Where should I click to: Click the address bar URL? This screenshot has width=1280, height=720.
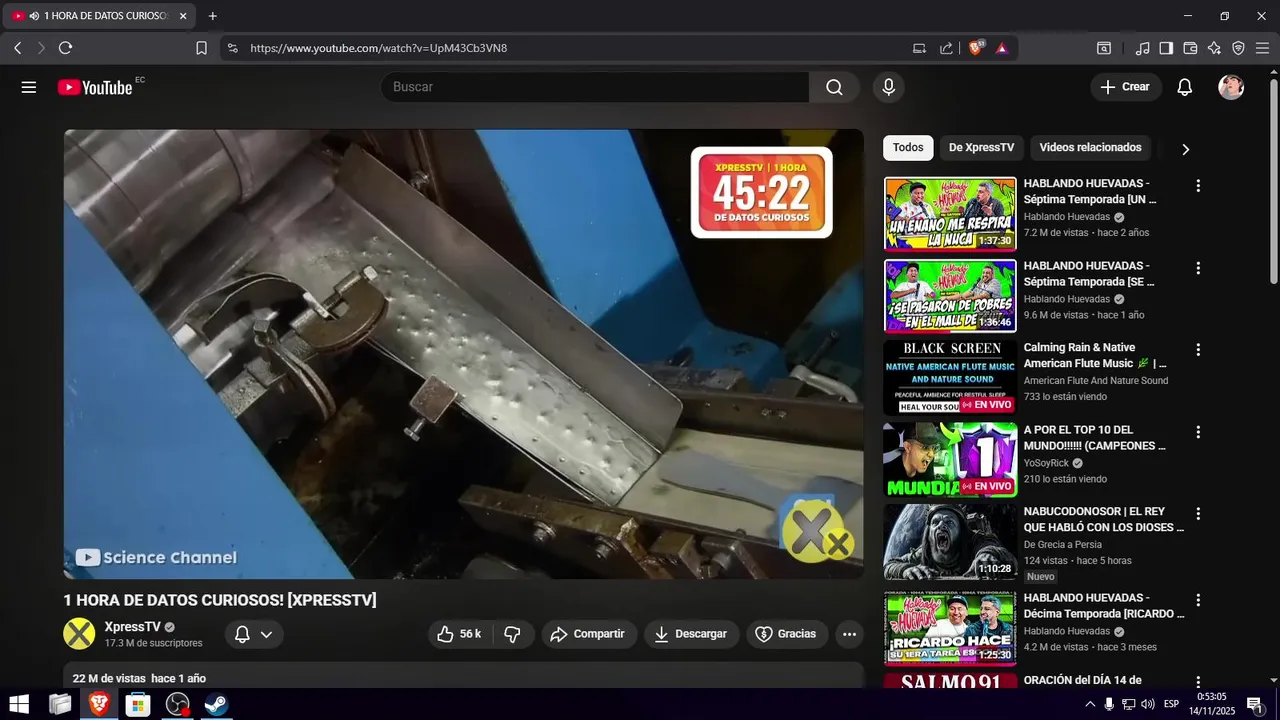point(378,48)
